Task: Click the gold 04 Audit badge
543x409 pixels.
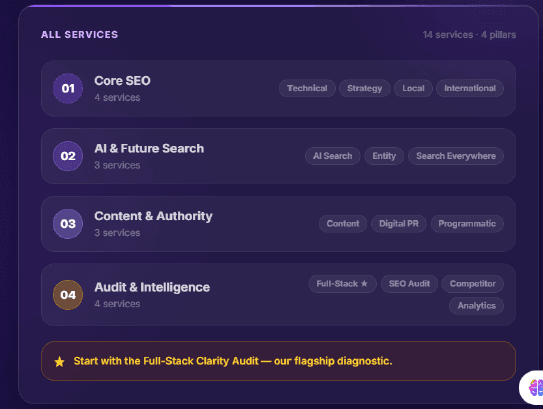Action: click(x=68, y=295)
